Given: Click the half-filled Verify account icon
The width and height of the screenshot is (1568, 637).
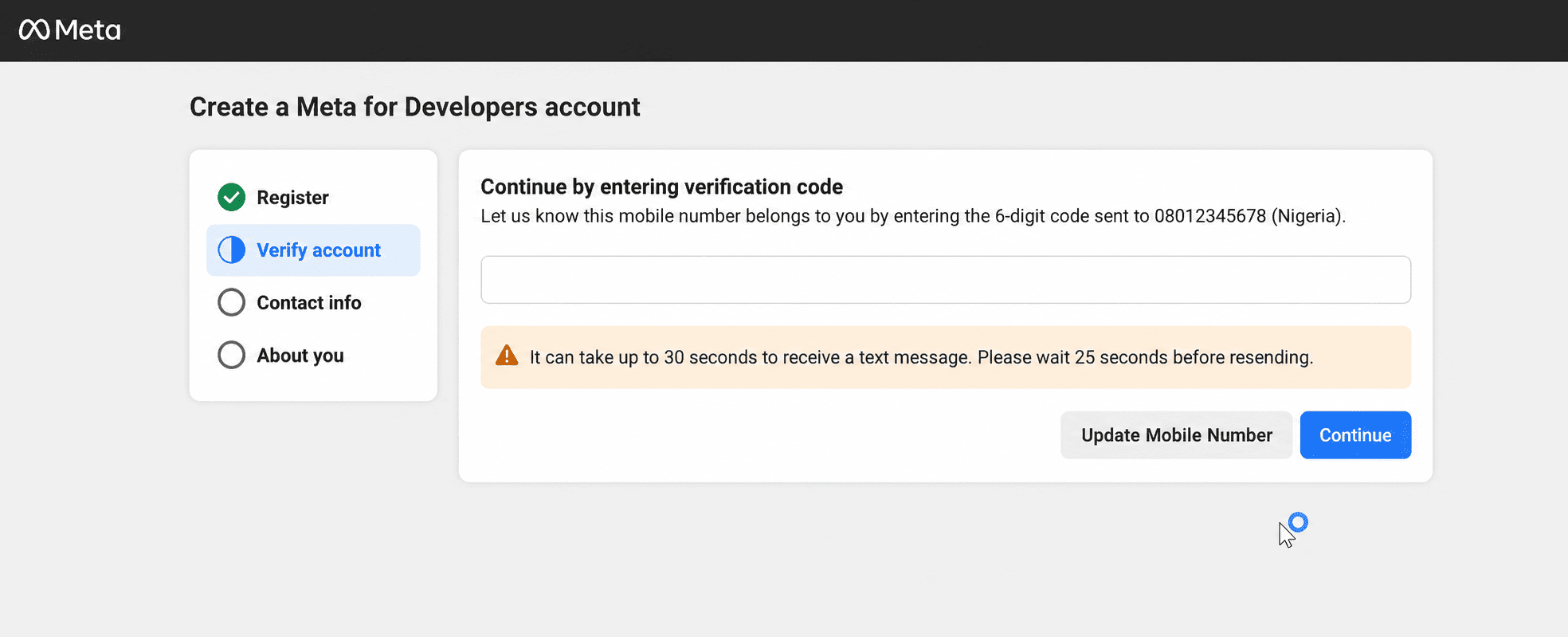Looking at the screenshot, I should tap(231, 250).
